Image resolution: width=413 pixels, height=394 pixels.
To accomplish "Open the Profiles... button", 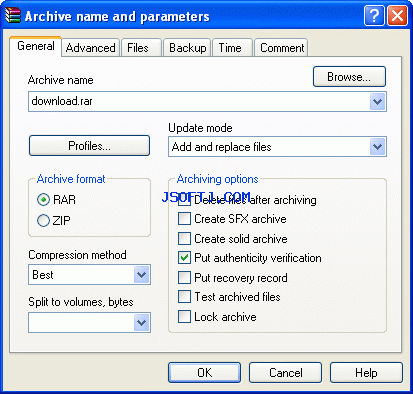I will tap(89, 146).
